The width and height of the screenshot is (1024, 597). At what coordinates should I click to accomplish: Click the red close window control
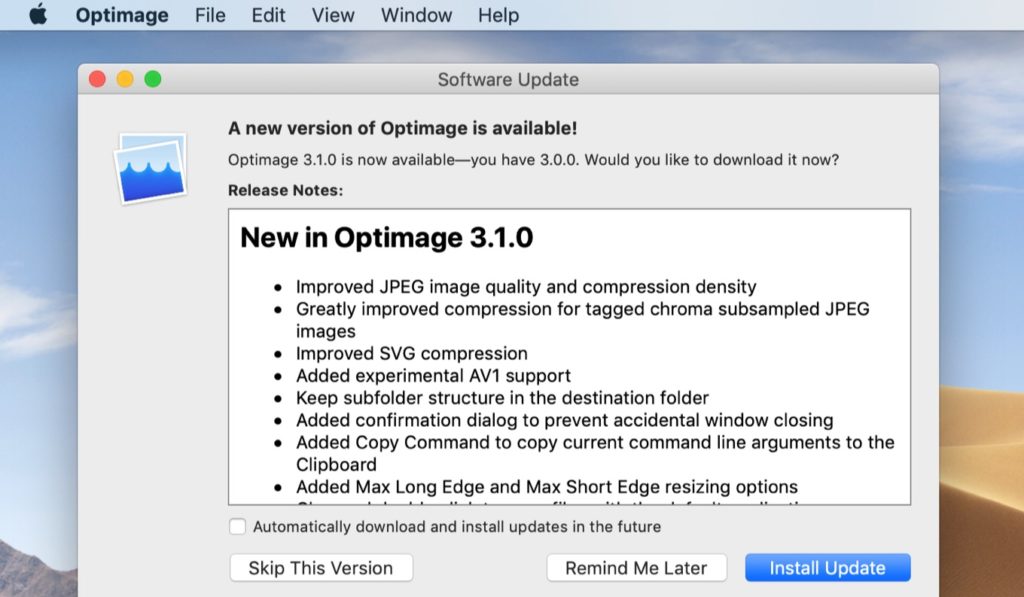(x=96, y=77)
